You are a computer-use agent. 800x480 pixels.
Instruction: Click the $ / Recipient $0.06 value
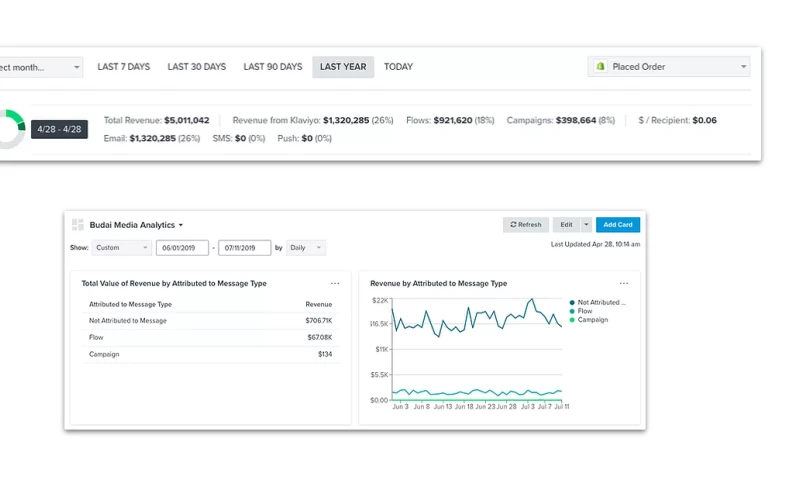(705, 120)
